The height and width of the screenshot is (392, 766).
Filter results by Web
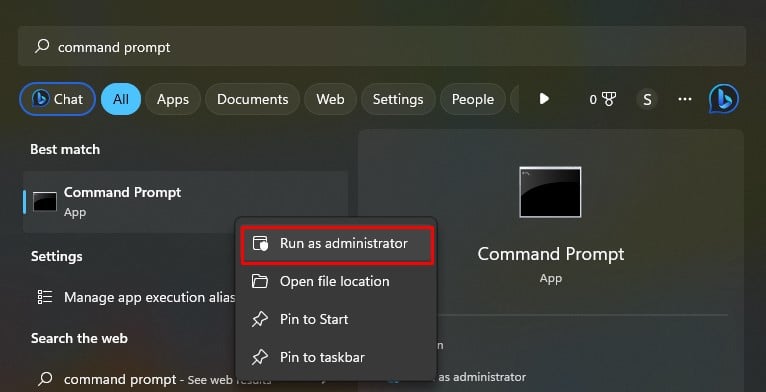pyautogui.click(x=330, y=99)
